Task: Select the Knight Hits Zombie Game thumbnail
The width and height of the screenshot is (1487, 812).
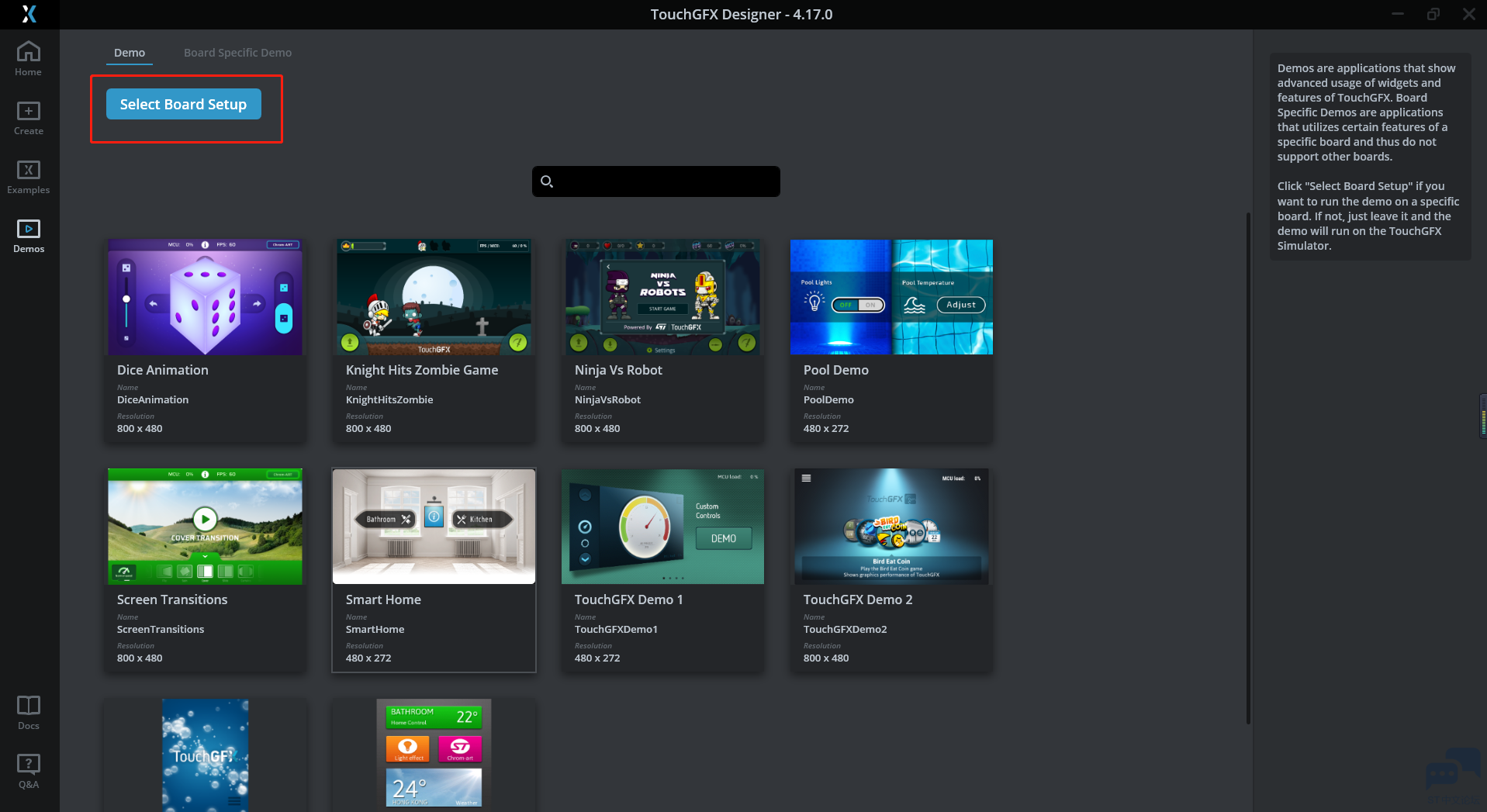Action: point(434,297)
